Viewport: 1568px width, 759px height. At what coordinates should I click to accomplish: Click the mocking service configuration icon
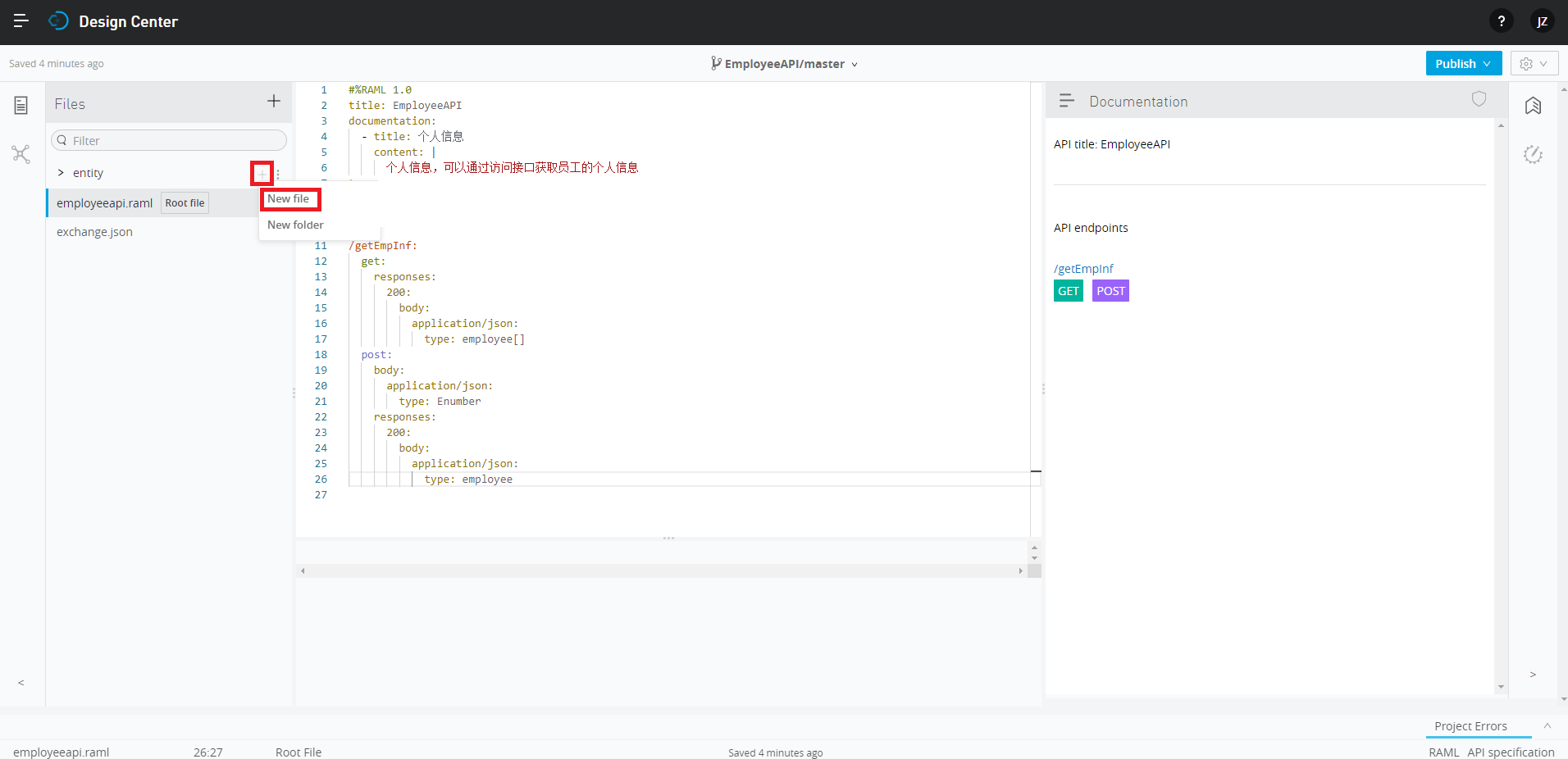[x=1534, y=155]
